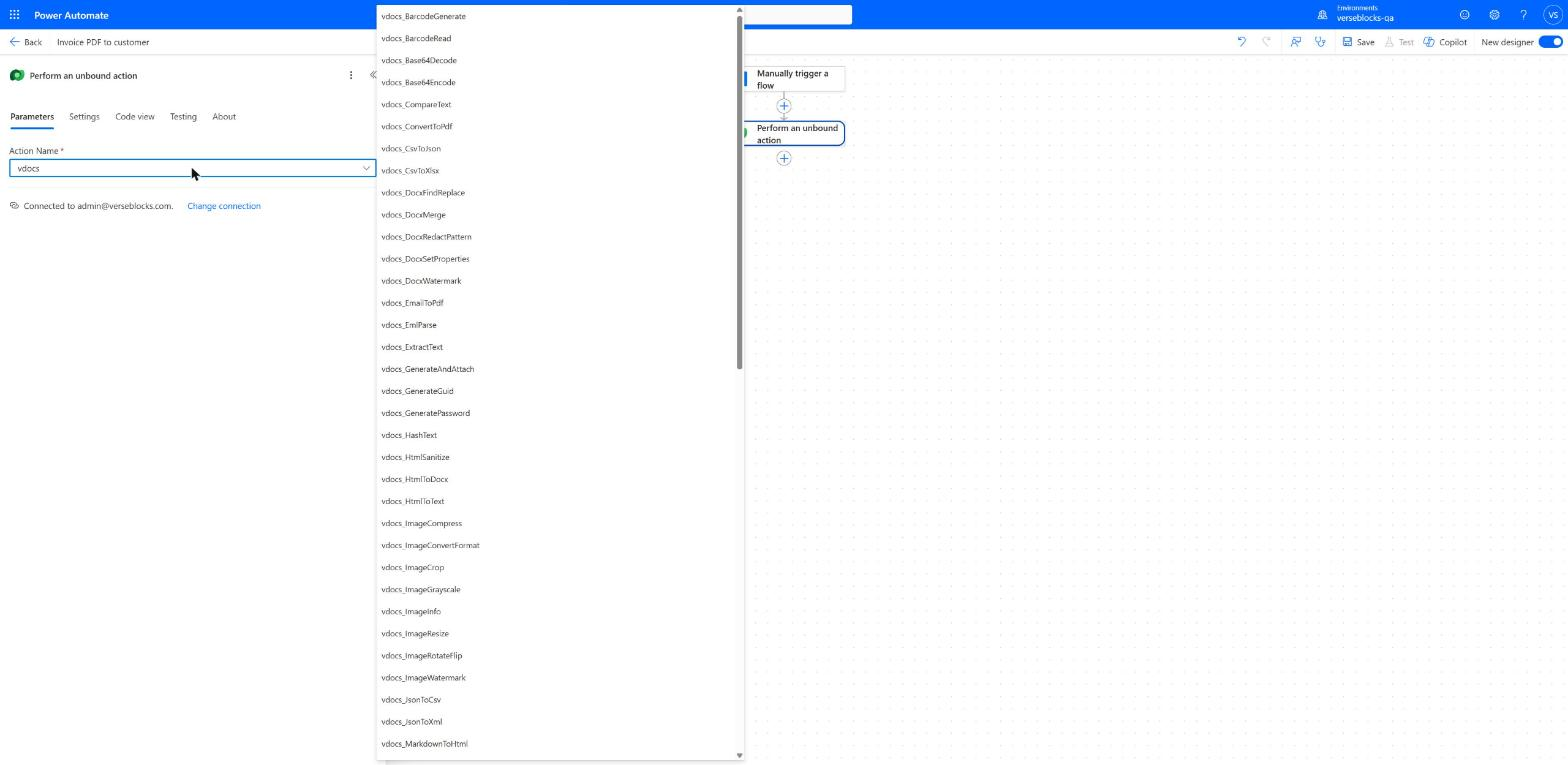Viewport: 1568px width, 765px height.
Task: Expand the Action Name dropdown chevron
Action: coord(366,168)
